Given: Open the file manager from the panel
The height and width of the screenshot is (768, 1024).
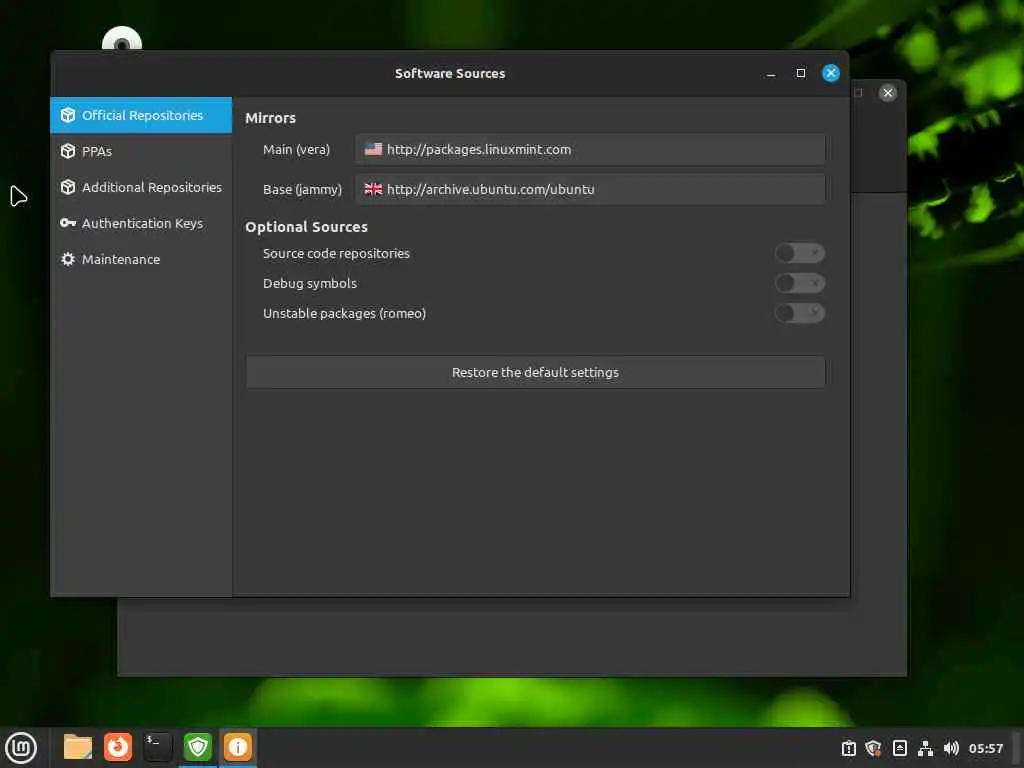Looking at the screenshot, I should [x=78, y=747].
